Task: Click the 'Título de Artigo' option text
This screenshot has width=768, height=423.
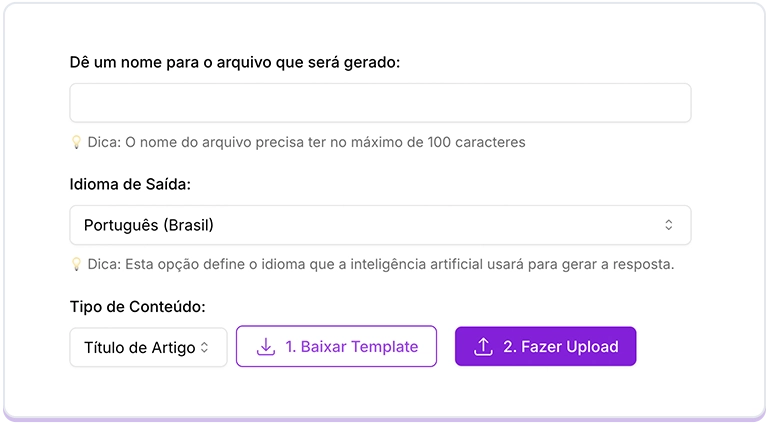Action: (139, 348)
